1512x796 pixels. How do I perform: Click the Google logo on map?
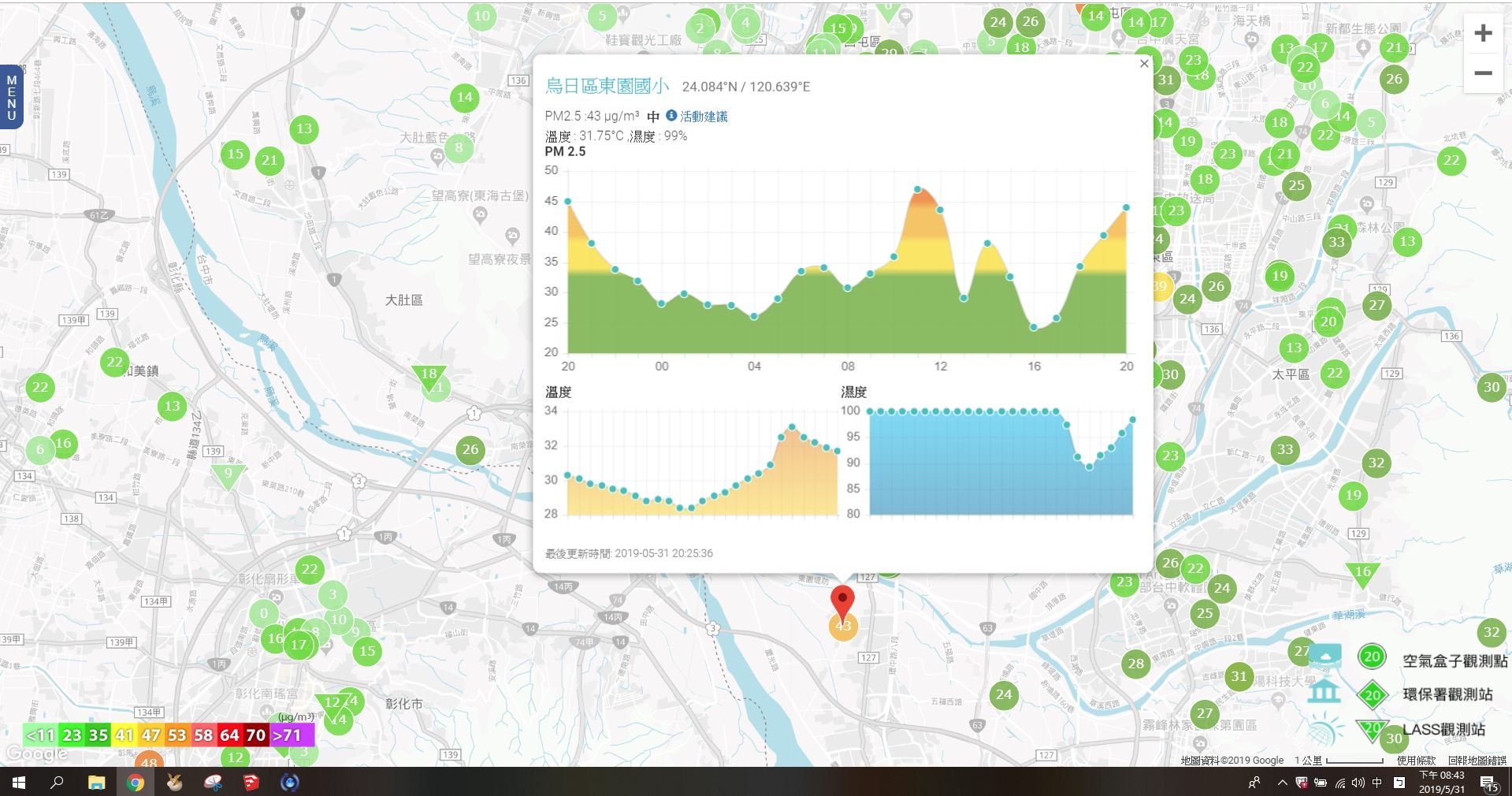coord(36,754)
